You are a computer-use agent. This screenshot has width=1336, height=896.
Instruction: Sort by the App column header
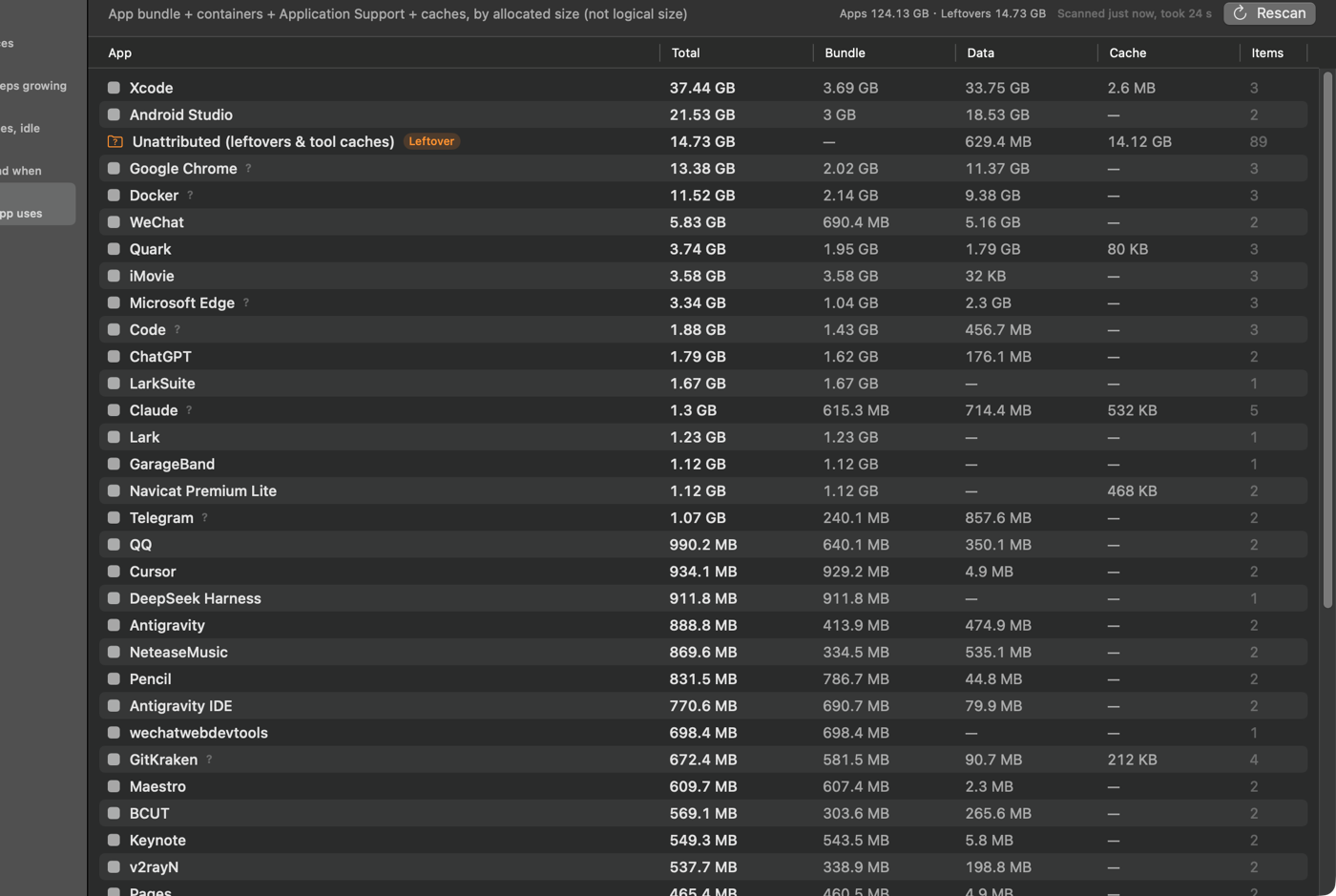(x=120, y=52)
